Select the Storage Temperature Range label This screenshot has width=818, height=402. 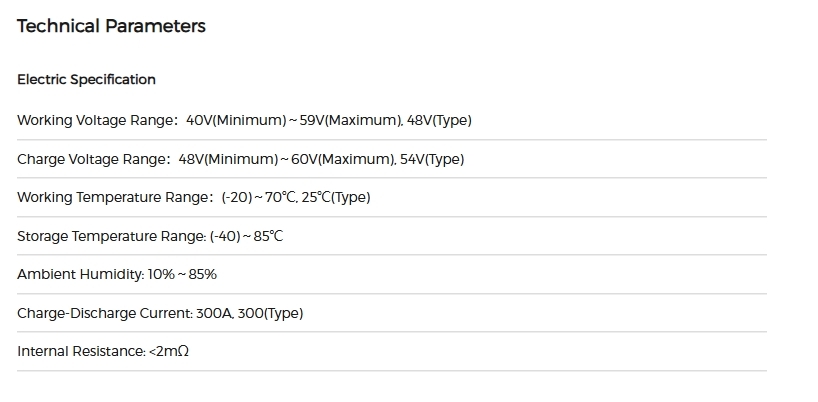[112, 236]
